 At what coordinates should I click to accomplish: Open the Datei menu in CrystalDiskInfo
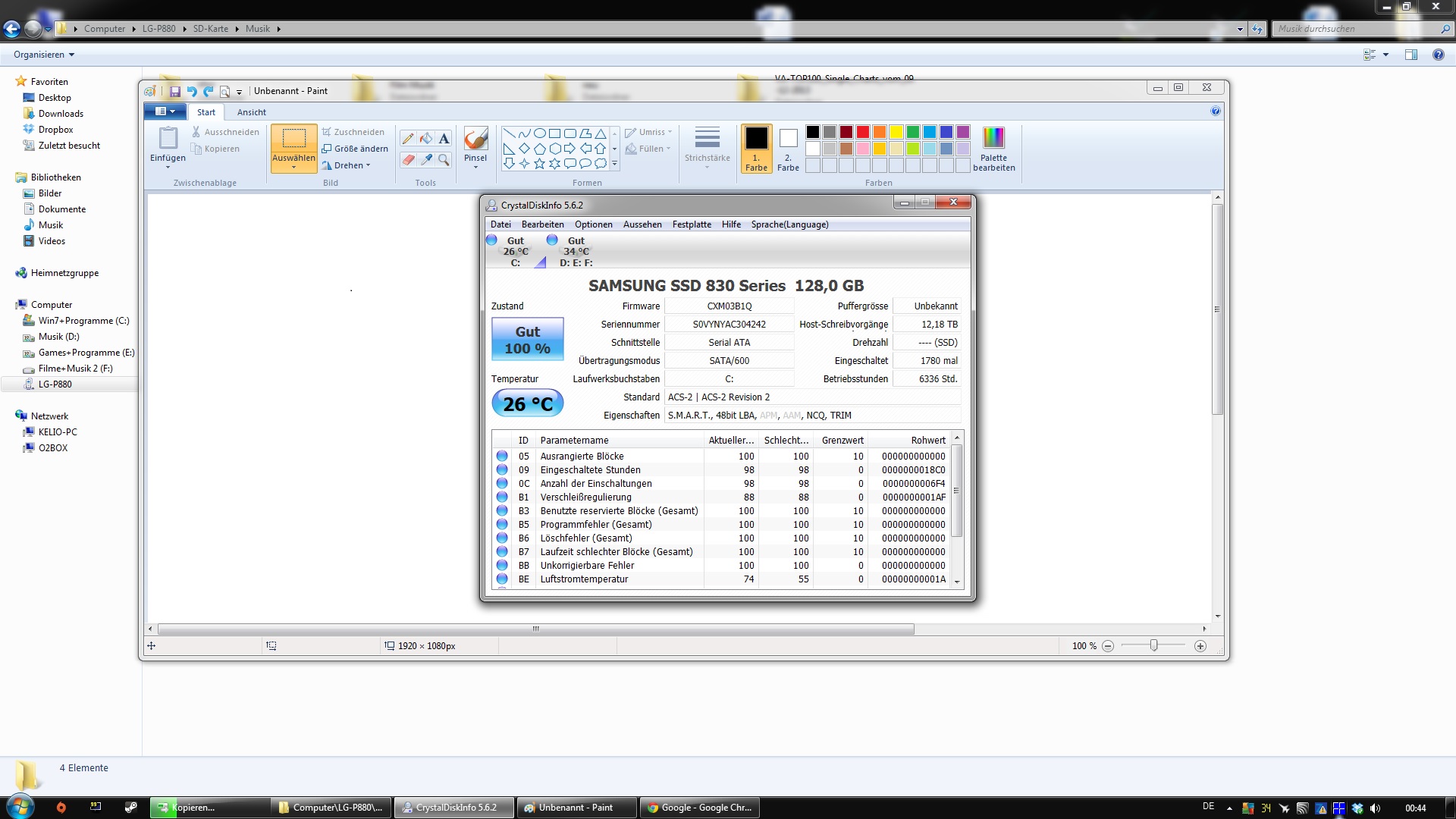(x=500, y=224)
